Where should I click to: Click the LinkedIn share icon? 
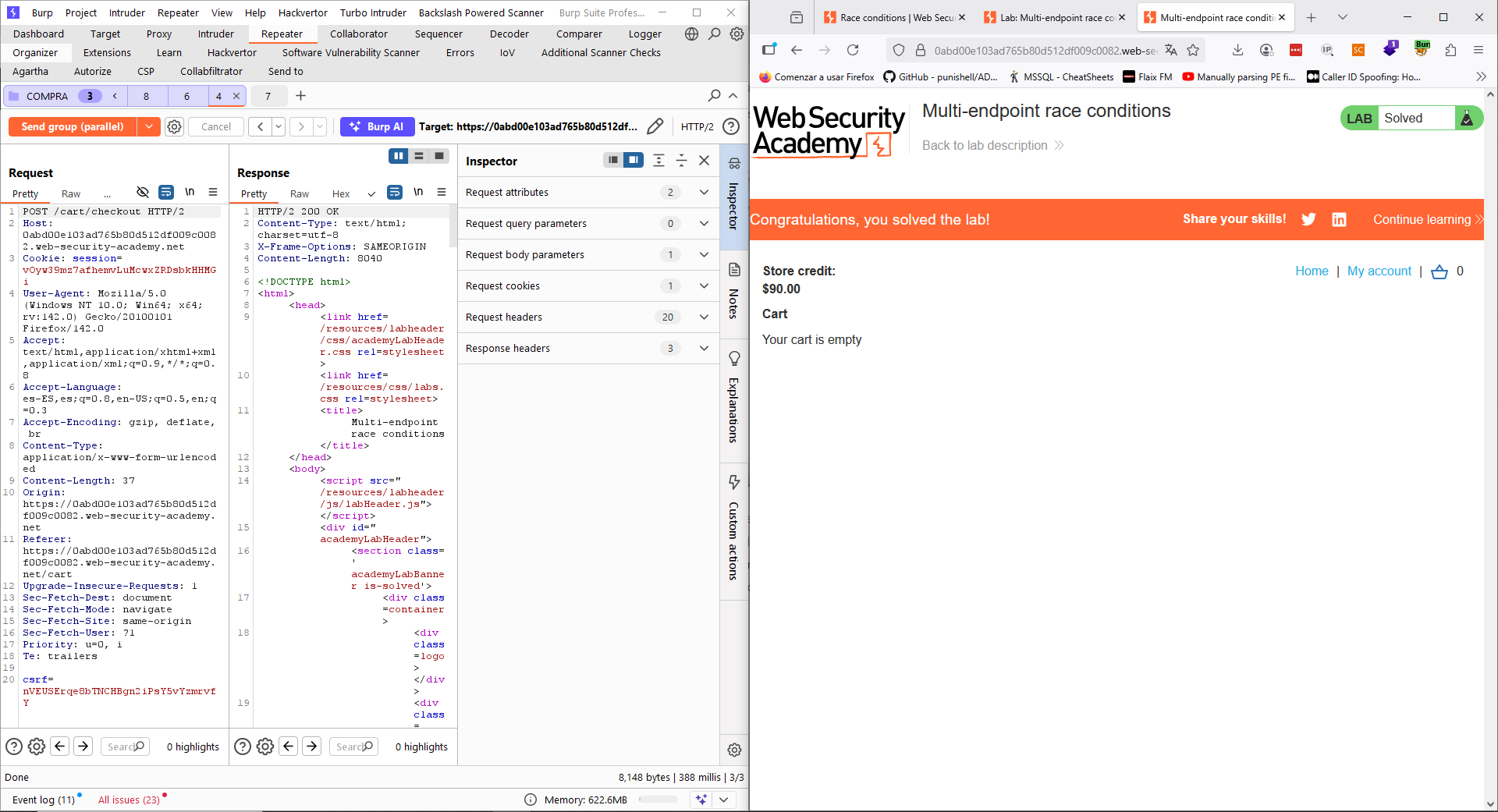(x=1339, y=219)
